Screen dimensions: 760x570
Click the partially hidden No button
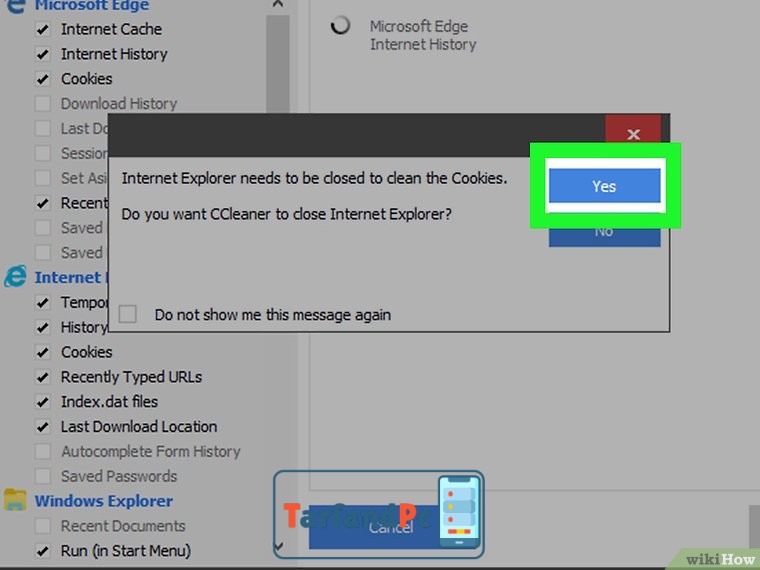point(604,237)
